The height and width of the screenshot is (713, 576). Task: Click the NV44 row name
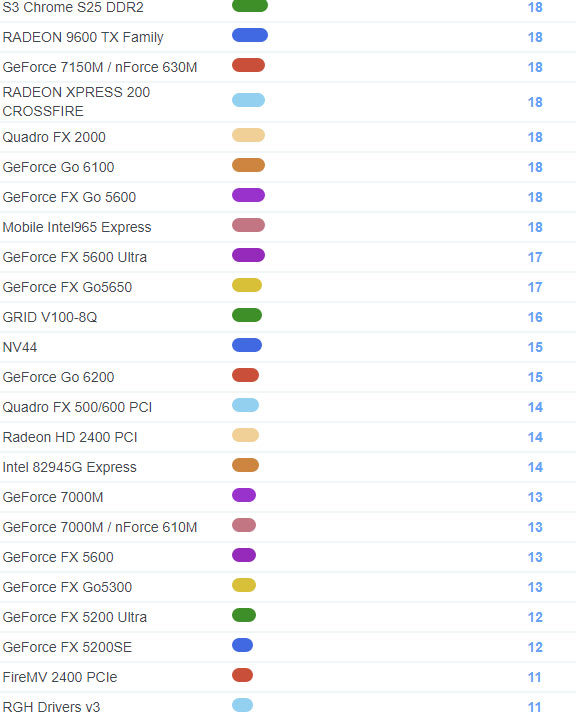pos(20,347)
